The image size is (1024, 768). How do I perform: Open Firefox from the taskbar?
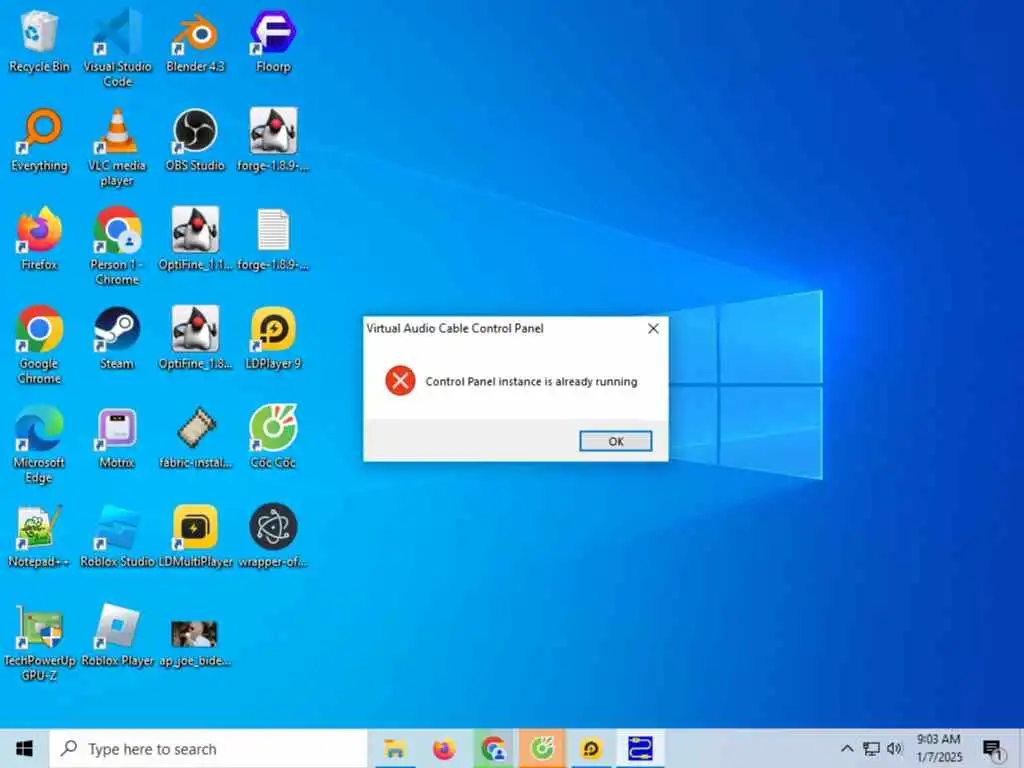pyautogui.click(x=444, y=748)
